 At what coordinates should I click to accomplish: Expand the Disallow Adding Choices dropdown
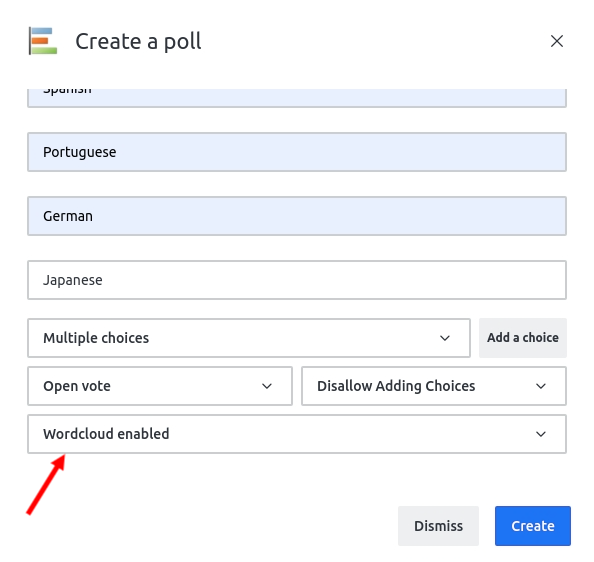click(x=434, y=386)
